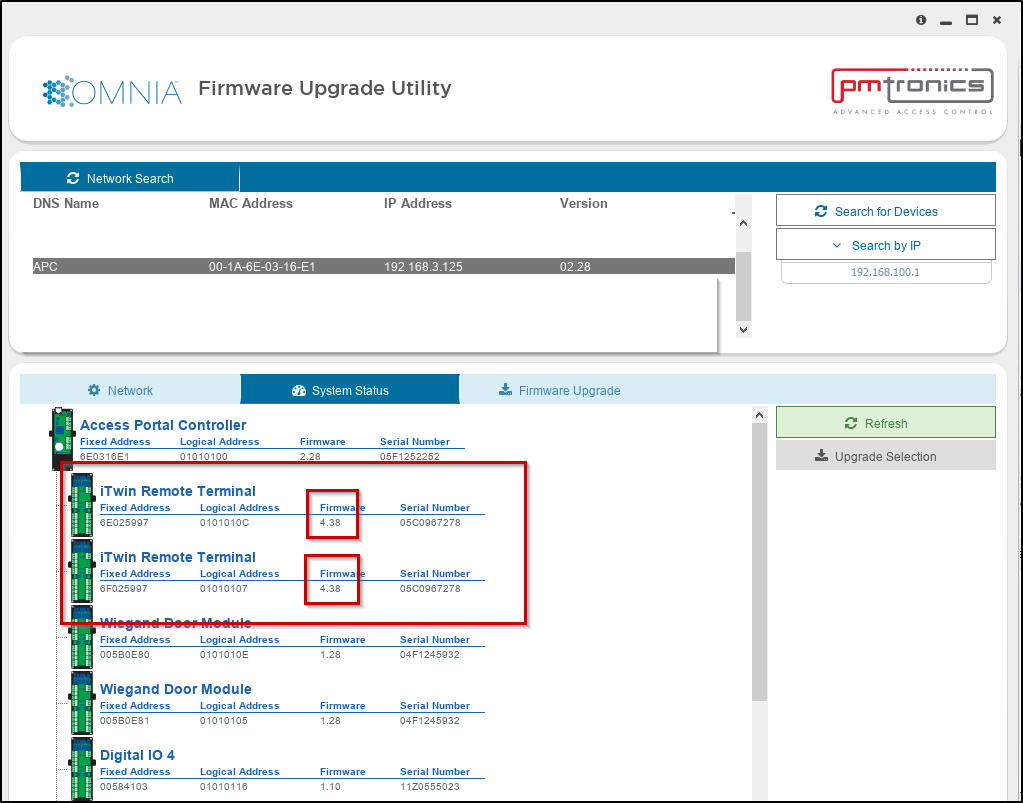Image resolution: width=1023 pixels, height=803 pixels.
Task: Expand the Search by IP option
Action: [885, 245]
